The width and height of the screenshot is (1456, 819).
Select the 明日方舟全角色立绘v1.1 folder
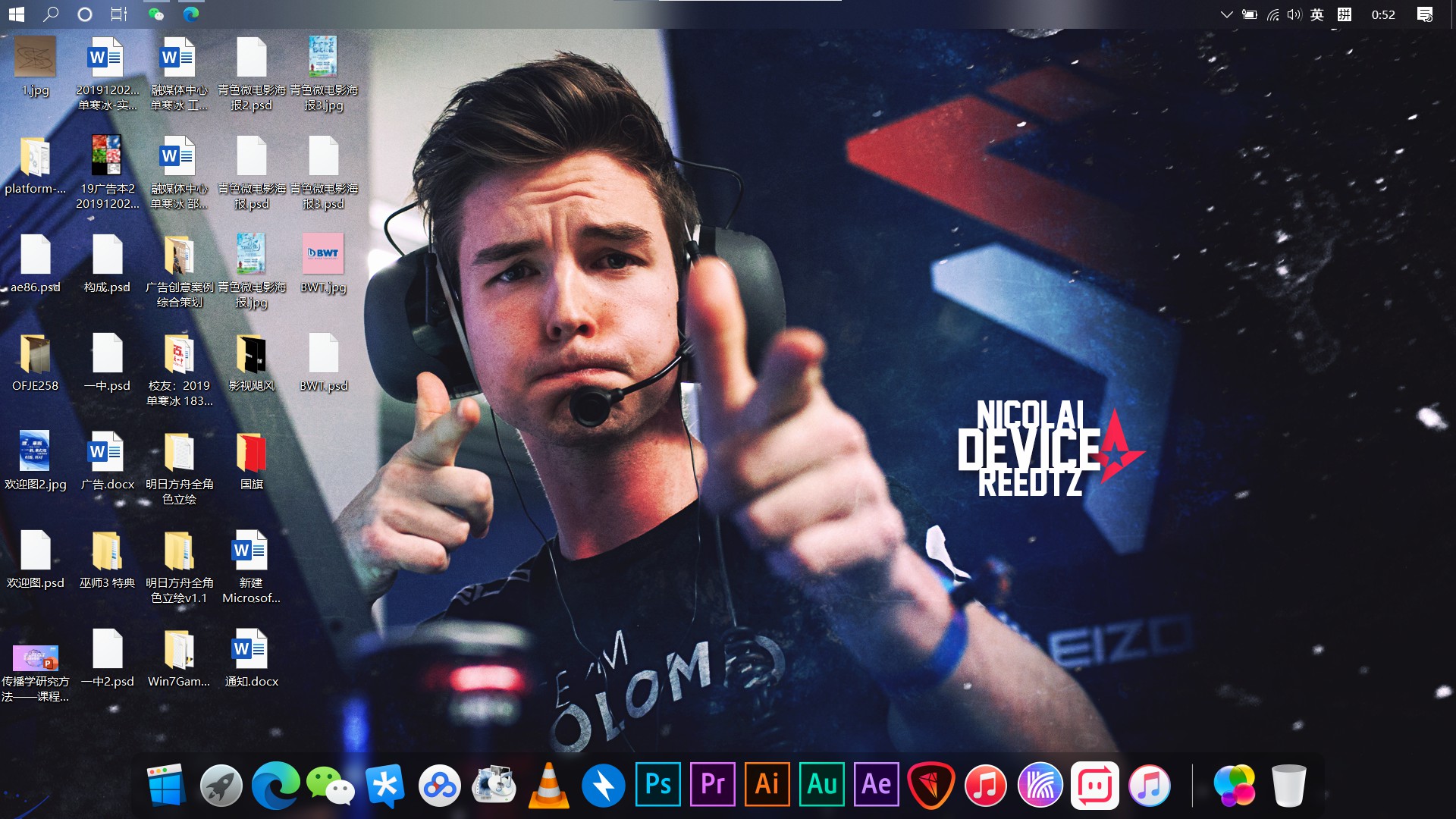(180, 566)
